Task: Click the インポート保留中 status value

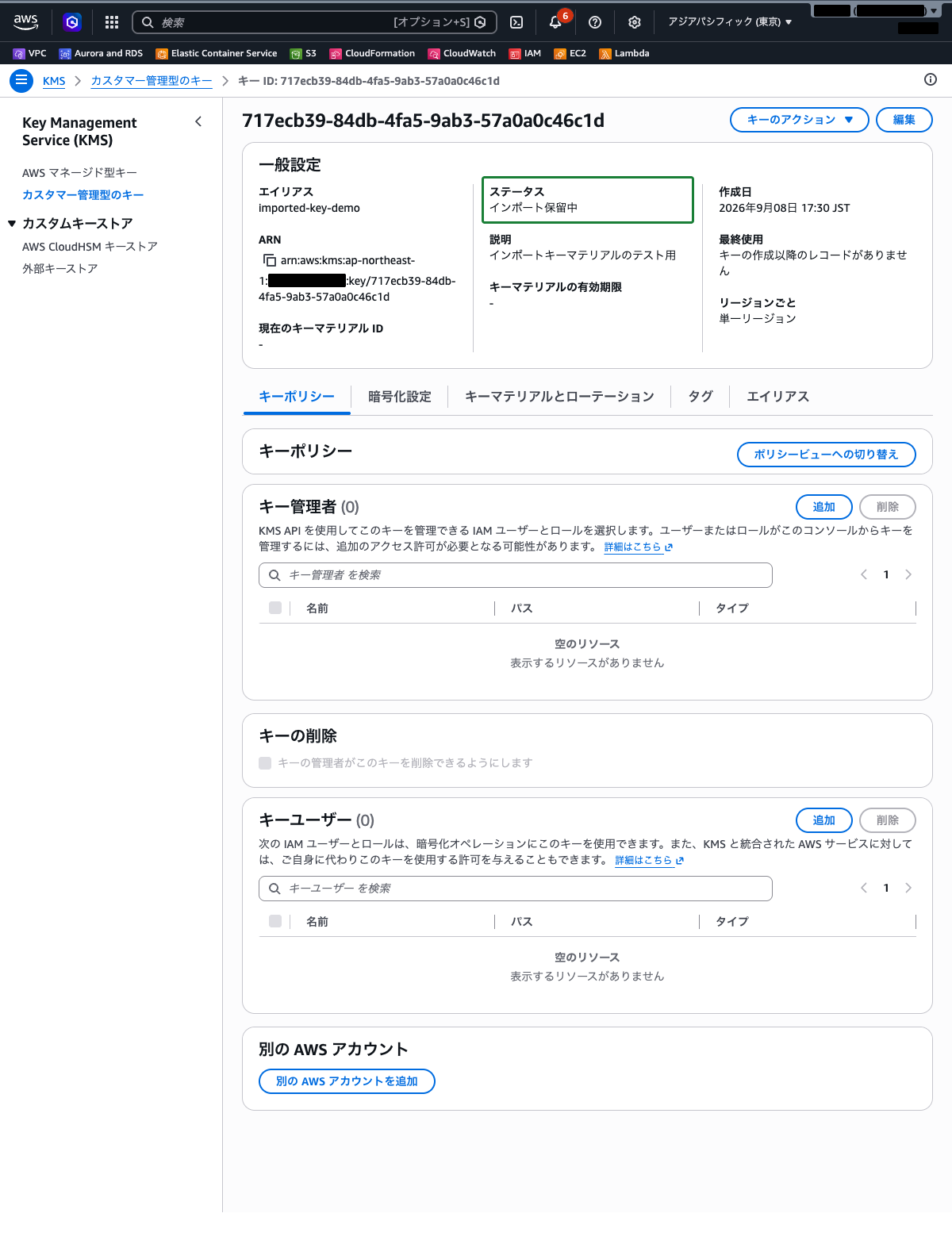Action: (534, 208)
